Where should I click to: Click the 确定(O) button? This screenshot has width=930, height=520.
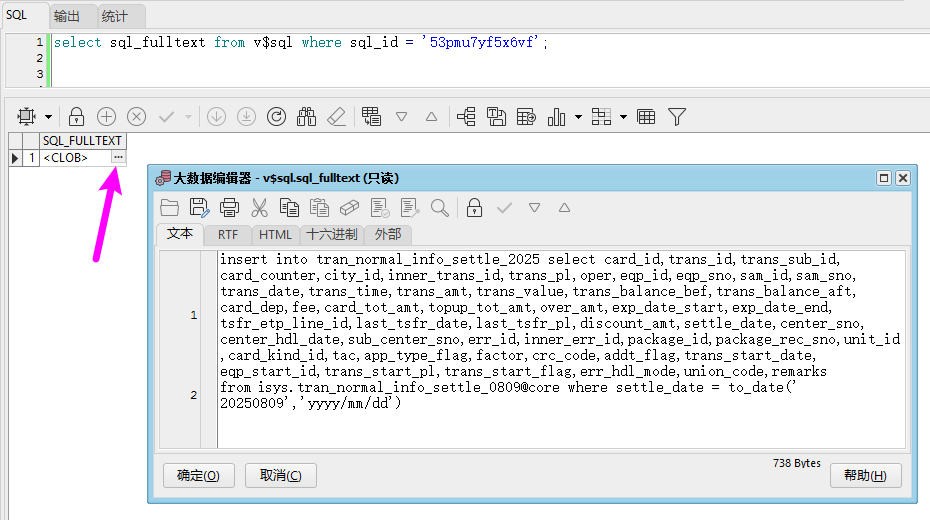(x=198, y=475)
